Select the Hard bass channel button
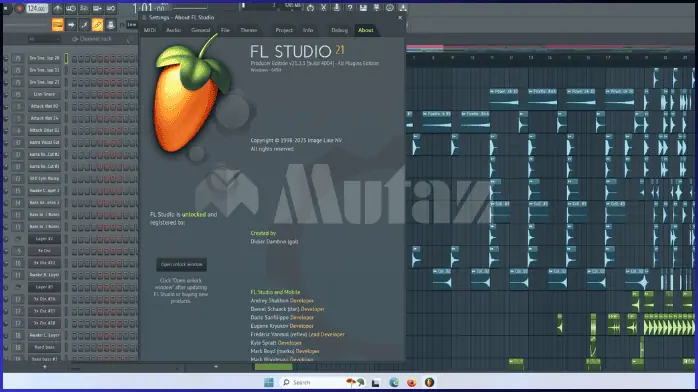The width and height of the screenshot is (698, 392). tap(45, 347)
